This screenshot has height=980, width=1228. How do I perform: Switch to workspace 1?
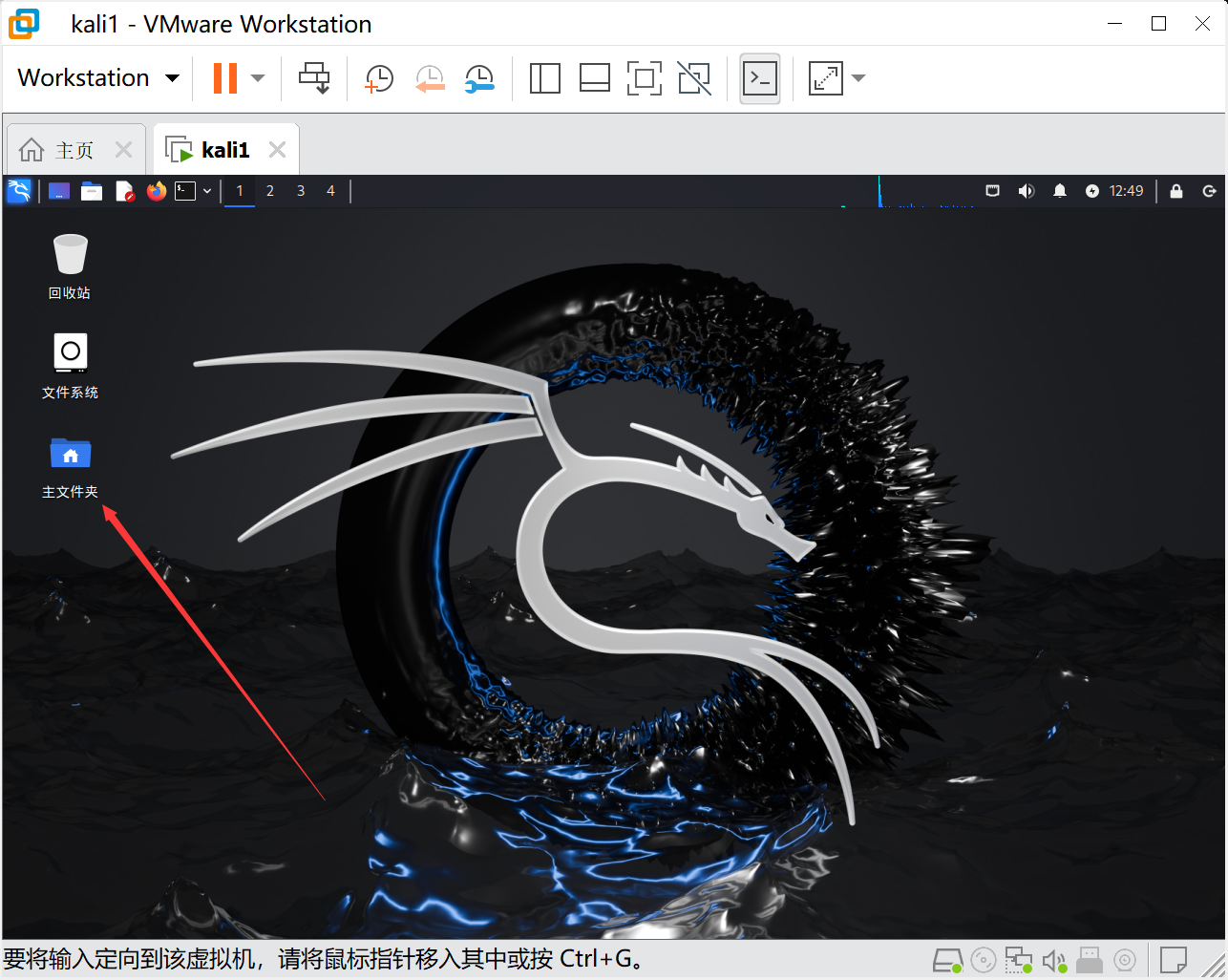pos(240,191)
